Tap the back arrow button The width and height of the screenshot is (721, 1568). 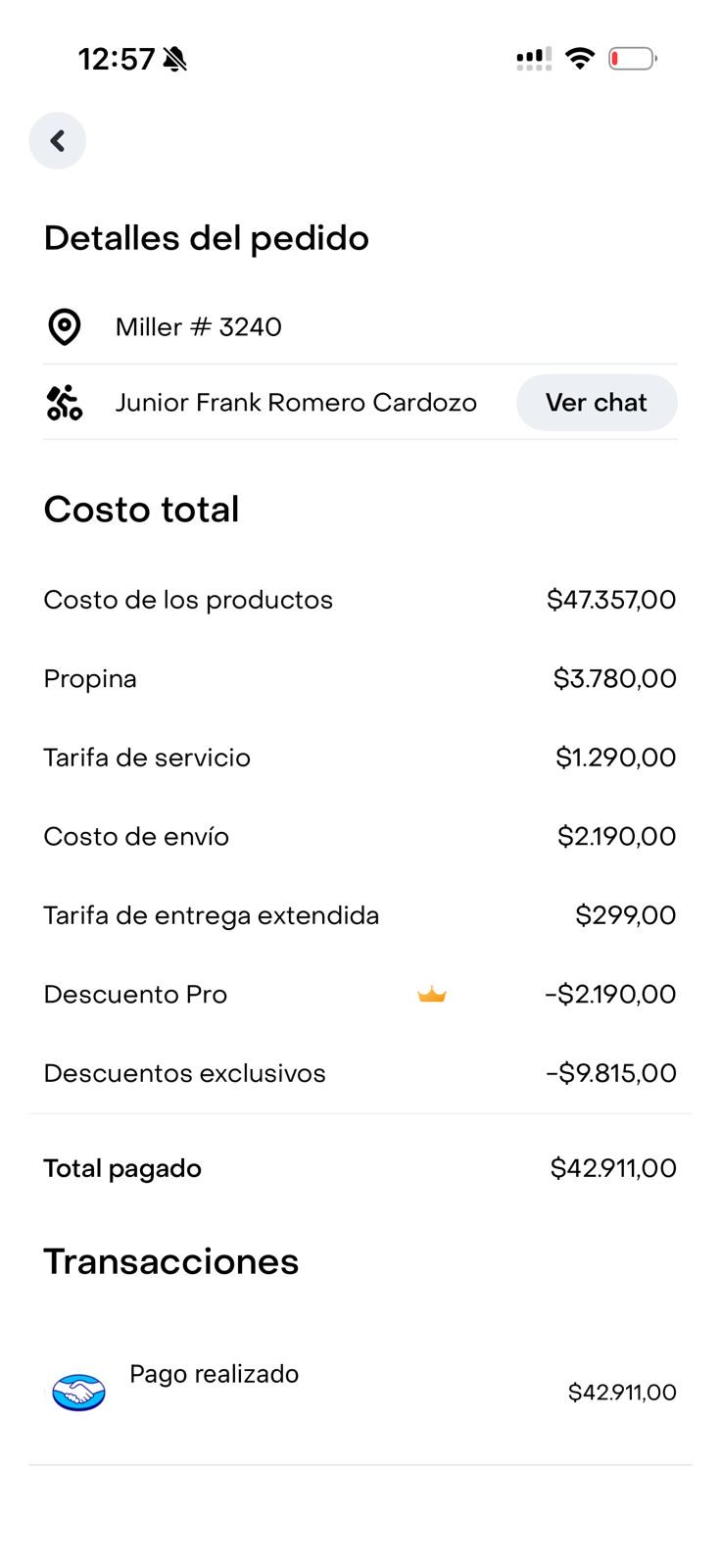coord(58,141)
